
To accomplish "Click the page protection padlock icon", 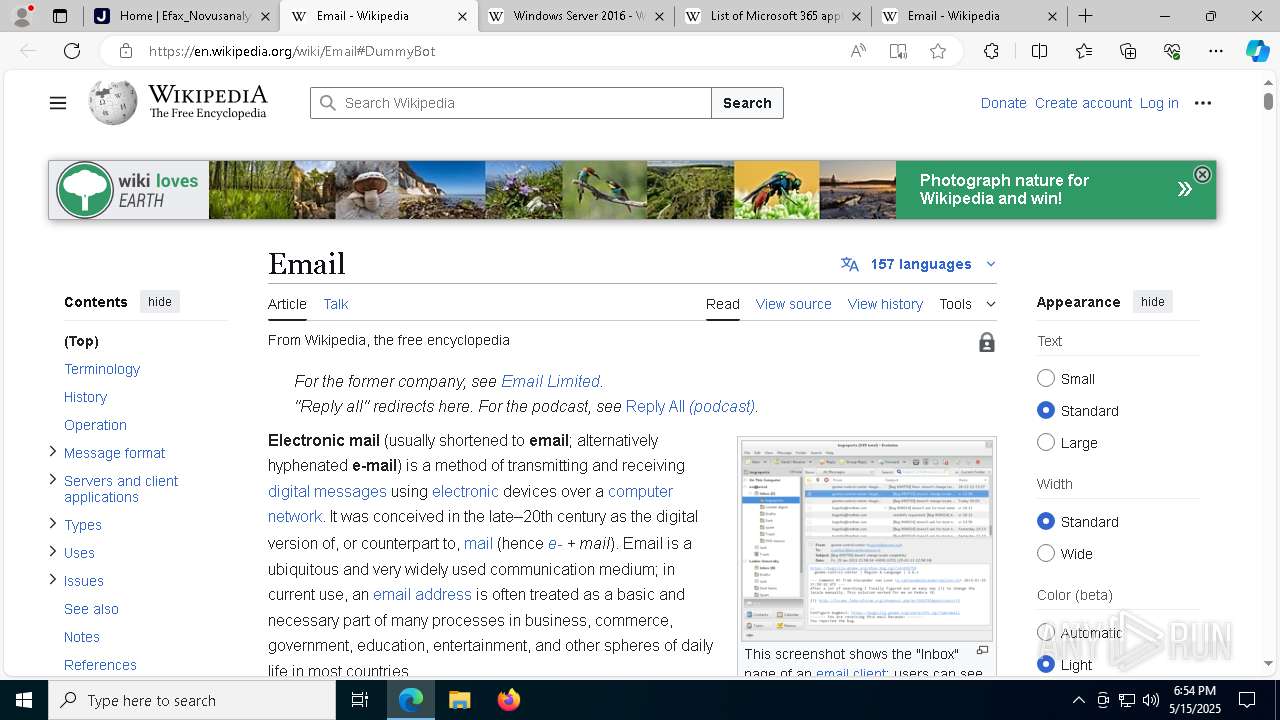I will point(987,343).
